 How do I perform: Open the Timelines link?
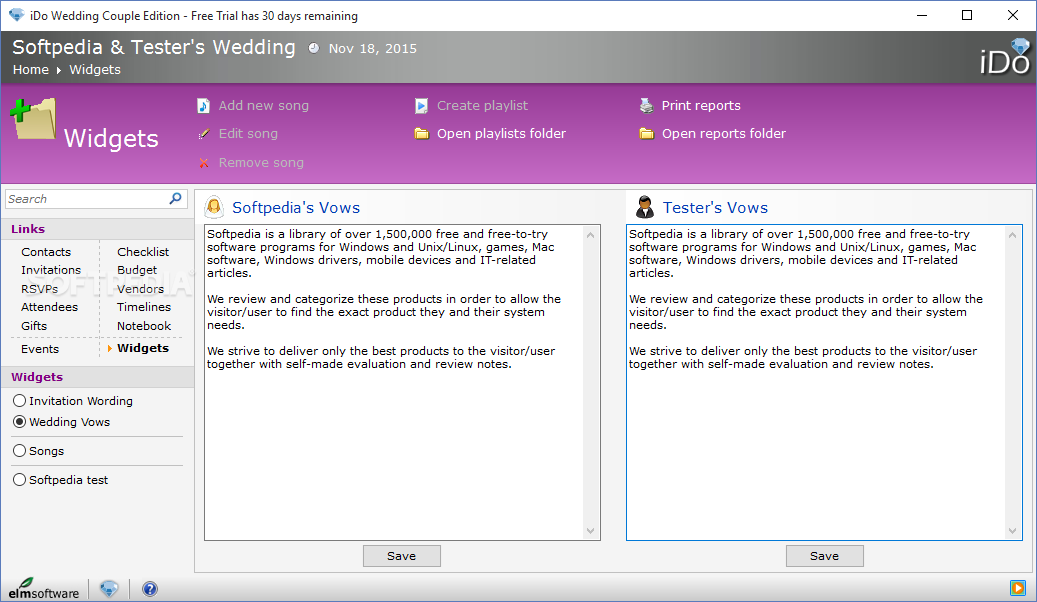[144, 307]
